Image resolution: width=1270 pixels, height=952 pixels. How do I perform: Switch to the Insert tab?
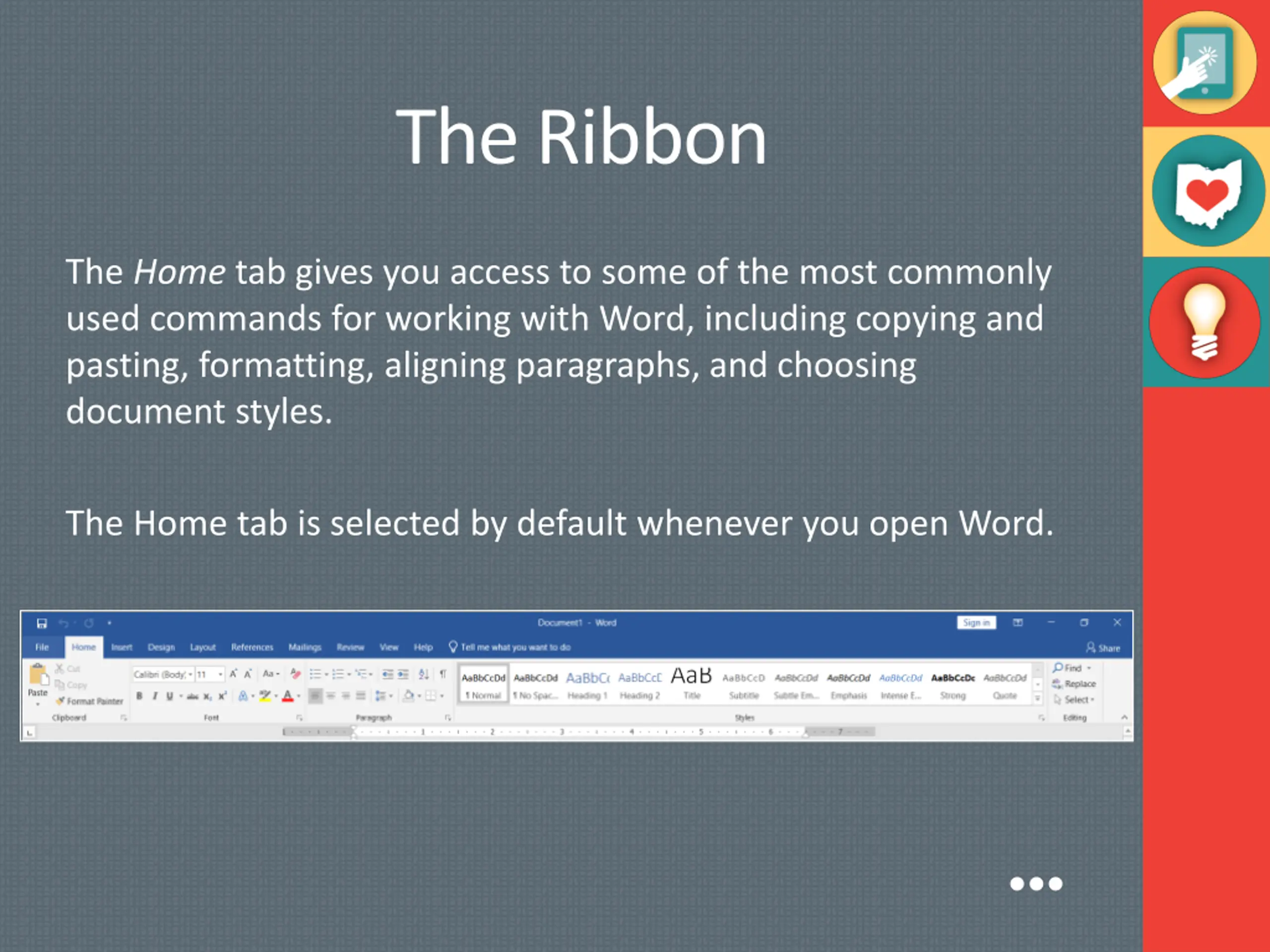122,647
